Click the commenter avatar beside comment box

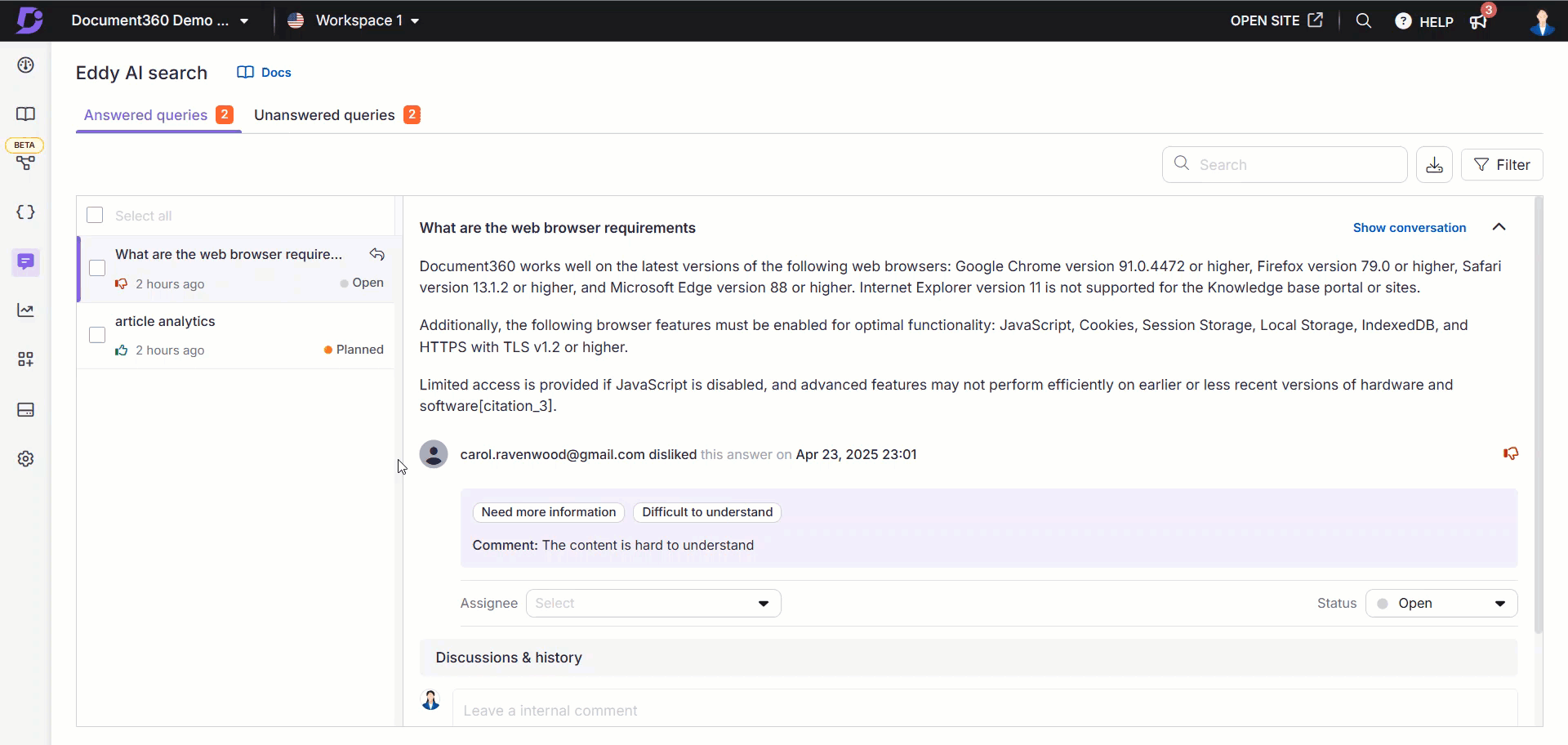click(430, 700)
